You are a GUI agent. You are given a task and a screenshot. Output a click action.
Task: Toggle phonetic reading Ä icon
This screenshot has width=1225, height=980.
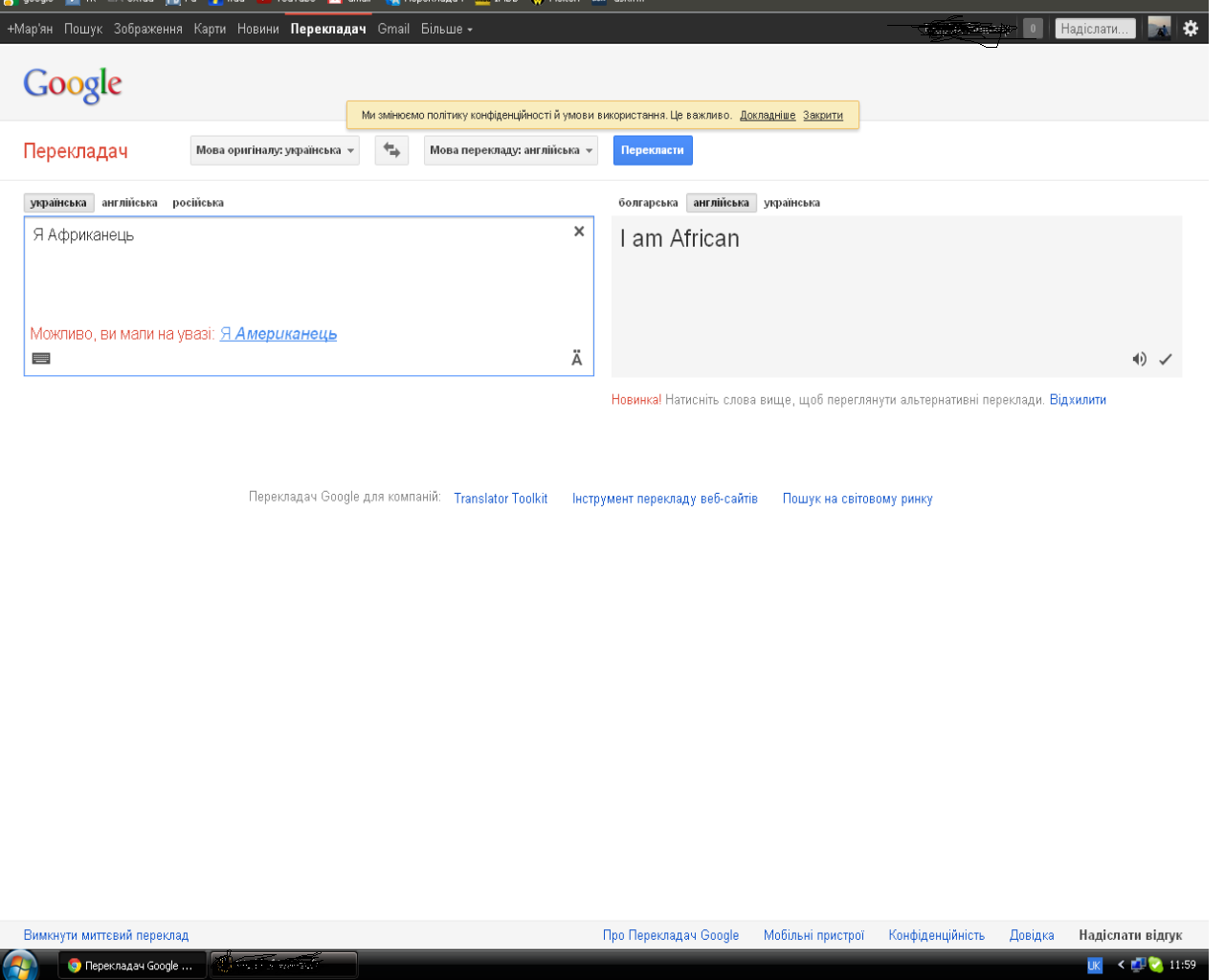pyautogui.click(x=577, y=358)
